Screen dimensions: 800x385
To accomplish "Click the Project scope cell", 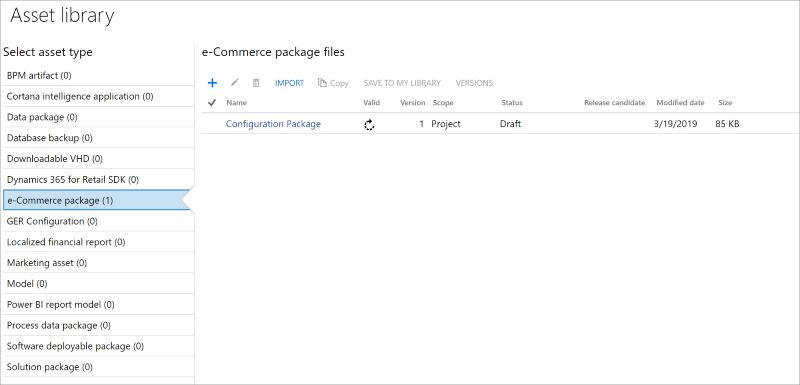I will pos(446,123).
